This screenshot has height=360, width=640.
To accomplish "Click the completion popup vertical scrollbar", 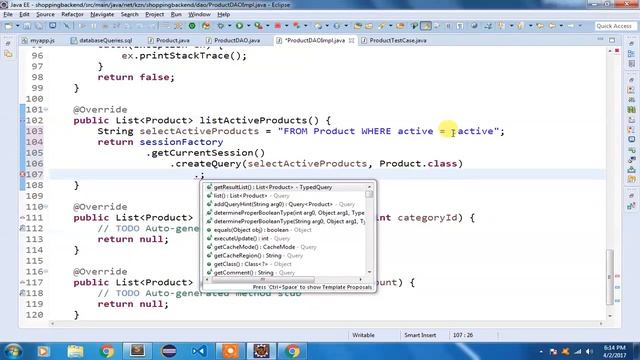I will (x=369, y=230).
